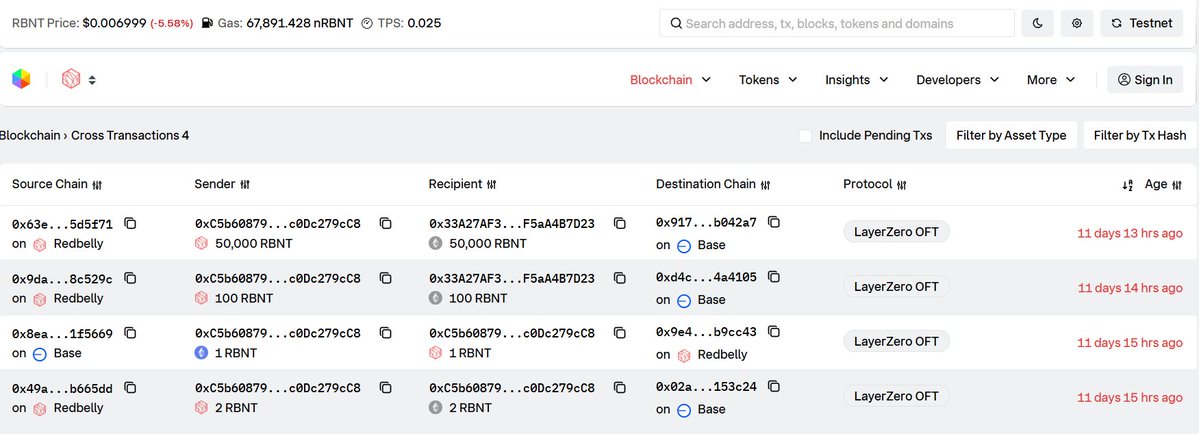Copy source hash 0x63e...5d5f71

[x=131, y=224]
